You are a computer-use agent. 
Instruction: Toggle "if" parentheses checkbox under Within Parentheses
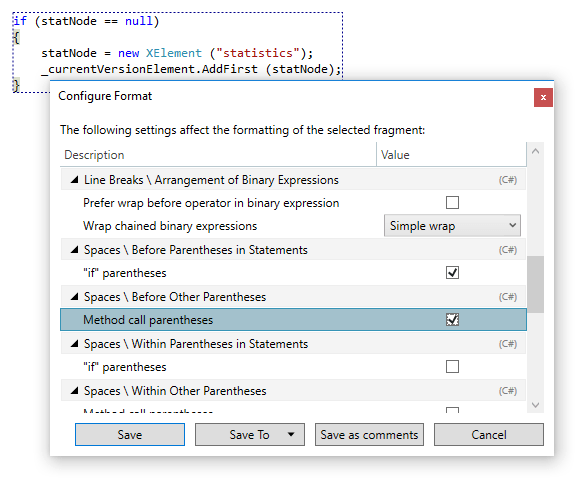pos(452,367)
